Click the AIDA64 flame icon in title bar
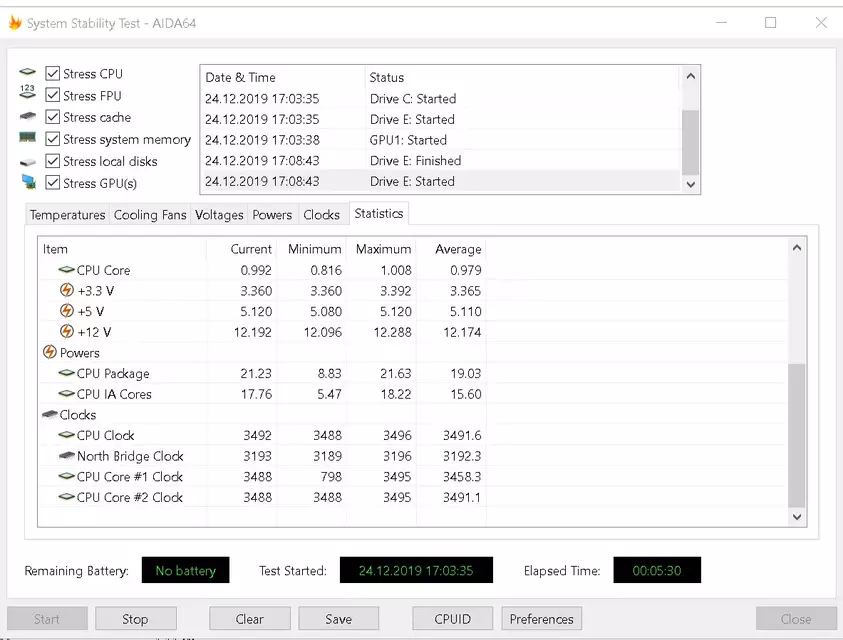Viewport: 843px width, 640px height. (x=15, y=23)
